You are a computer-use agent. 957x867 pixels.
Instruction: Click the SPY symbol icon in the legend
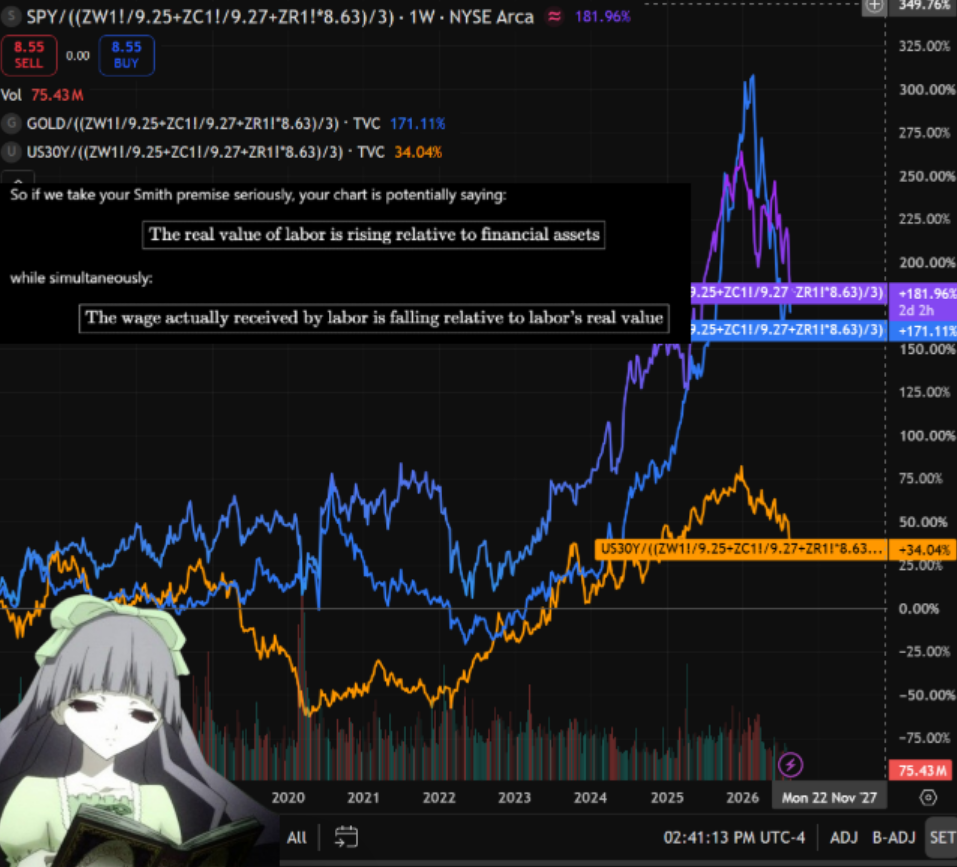(x=10, y=16)
